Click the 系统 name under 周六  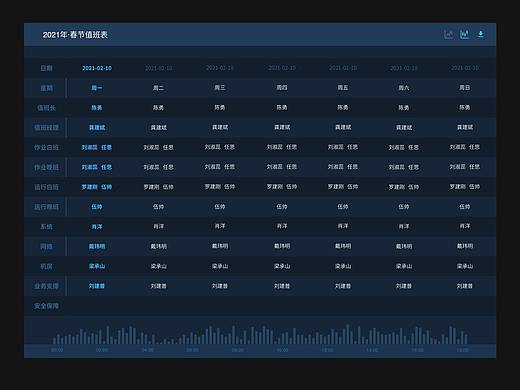pos(404,227)
